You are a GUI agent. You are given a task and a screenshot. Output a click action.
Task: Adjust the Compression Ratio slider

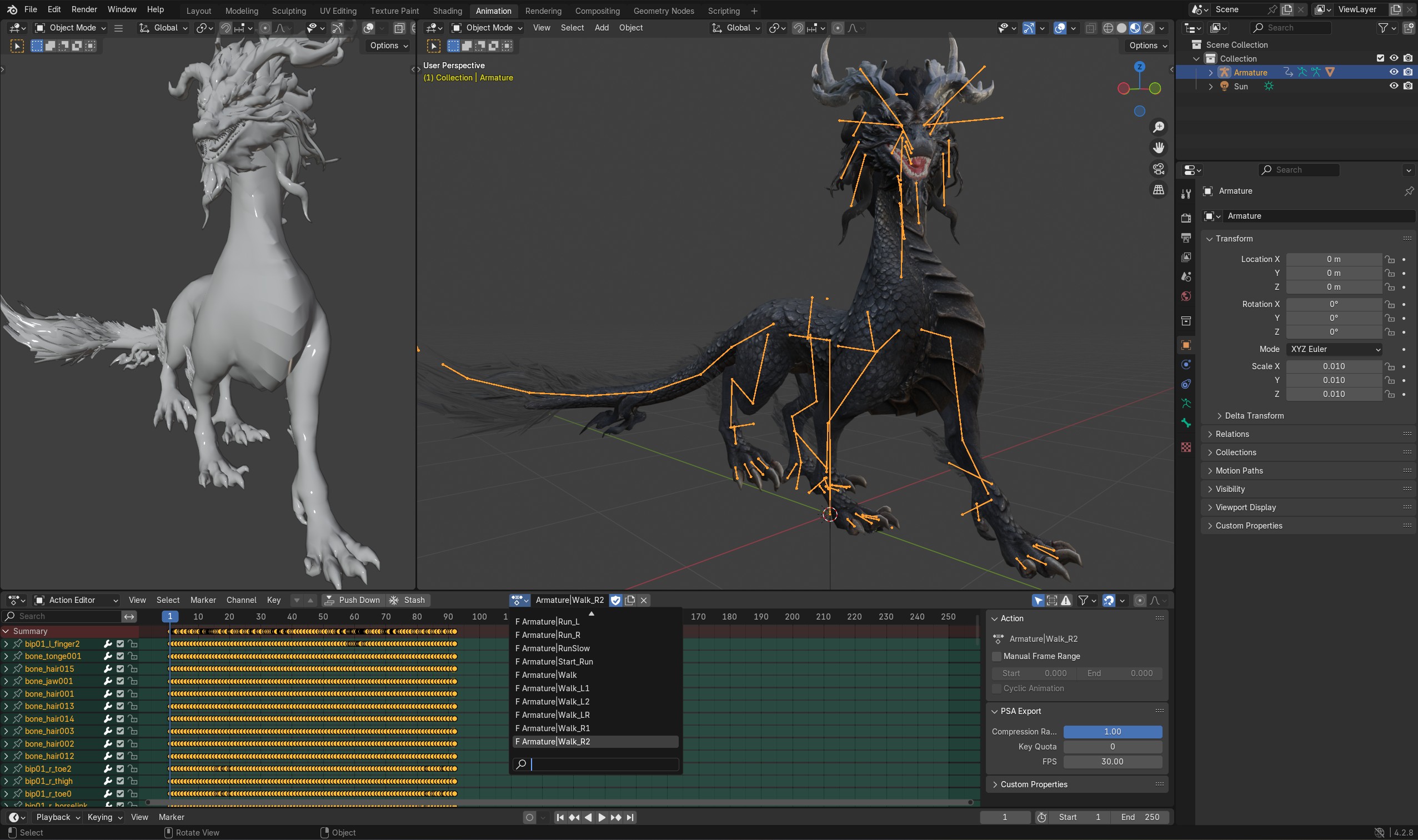1112,731
